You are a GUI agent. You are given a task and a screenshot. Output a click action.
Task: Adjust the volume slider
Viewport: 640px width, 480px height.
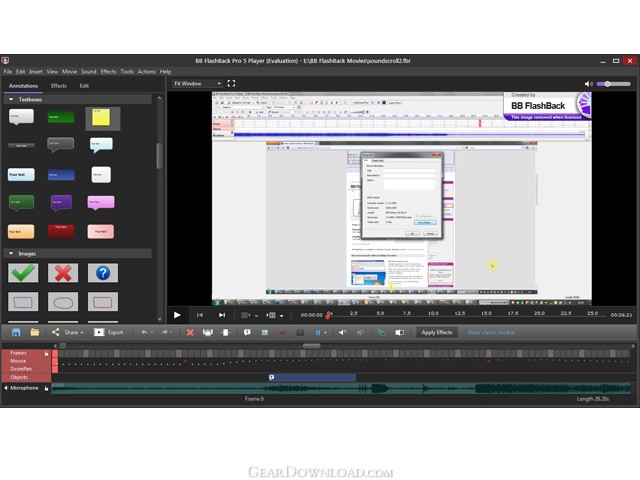click(x=613, y=84)
